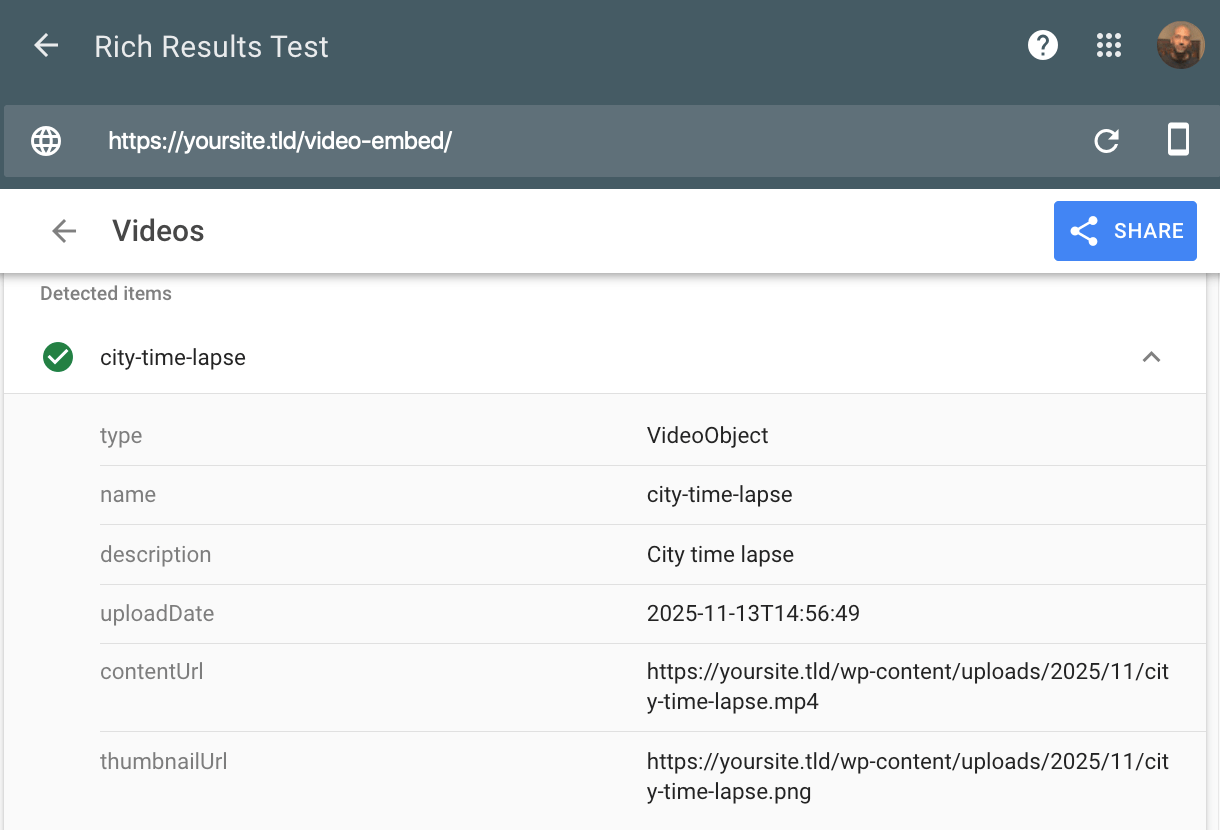Open the contentUrl link ending in mp4
1220x830 pixels.
pyautogui.click(x=908, y=686)
